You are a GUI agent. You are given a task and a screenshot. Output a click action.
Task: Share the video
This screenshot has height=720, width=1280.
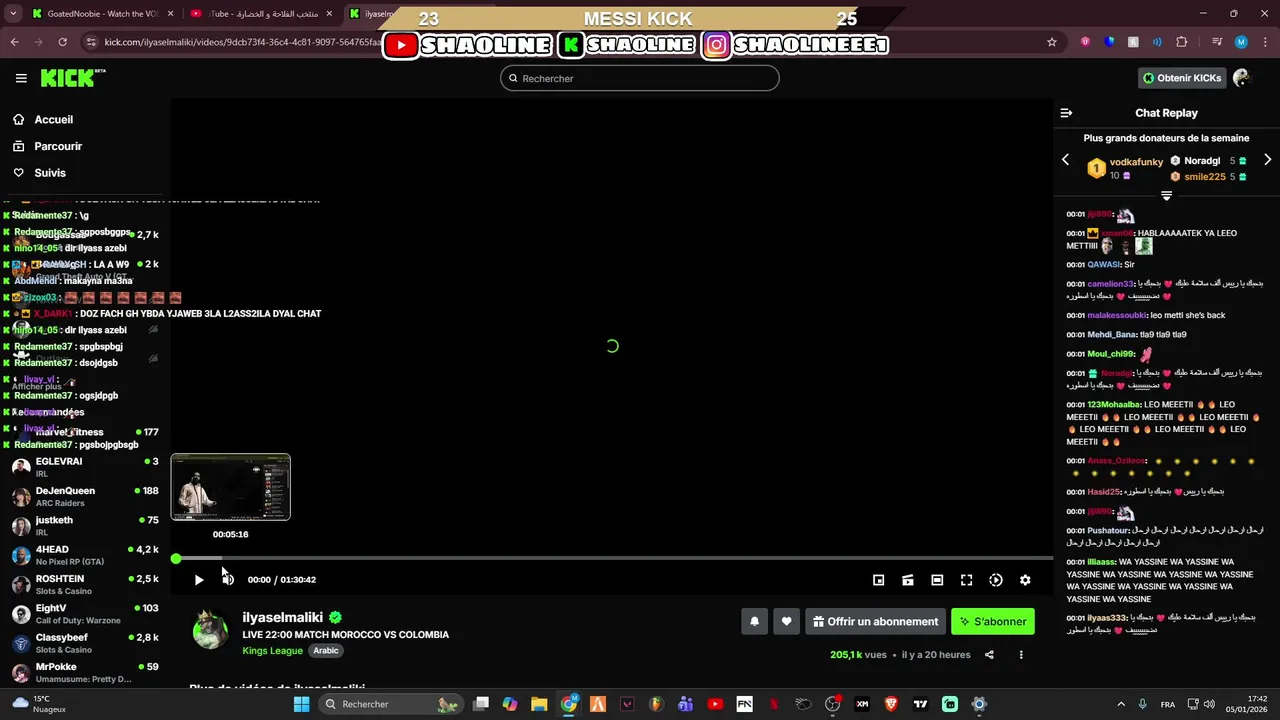coord(989,655)
